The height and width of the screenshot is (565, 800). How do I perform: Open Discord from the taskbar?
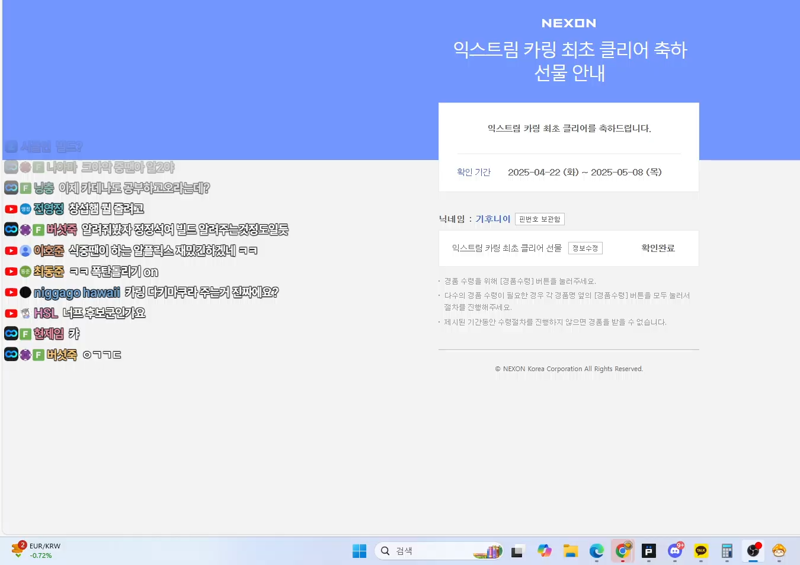675,550
